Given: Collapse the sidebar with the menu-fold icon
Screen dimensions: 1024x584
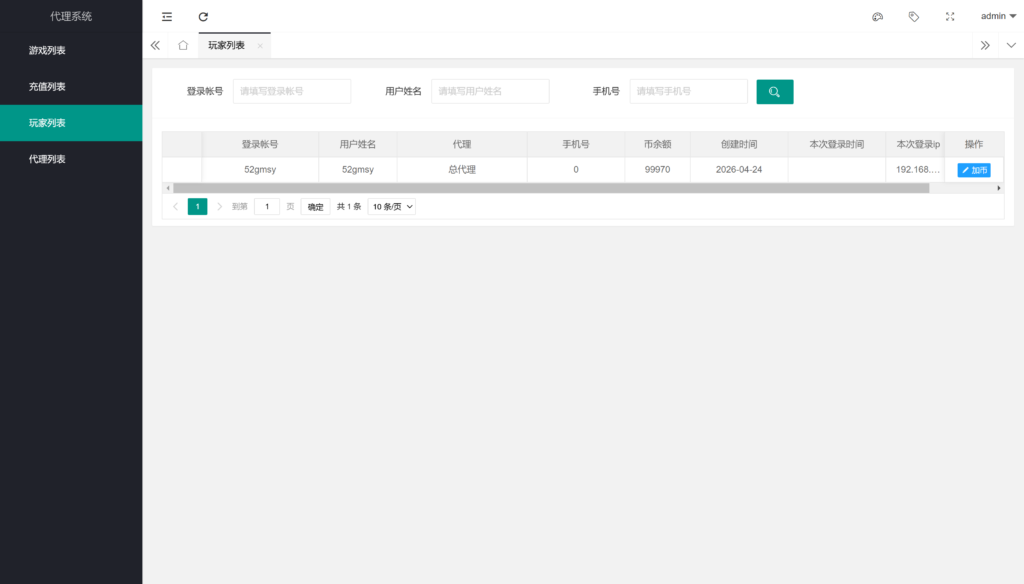Looking at the screenshot, I should pyautogui.click(x=167, y=16).
